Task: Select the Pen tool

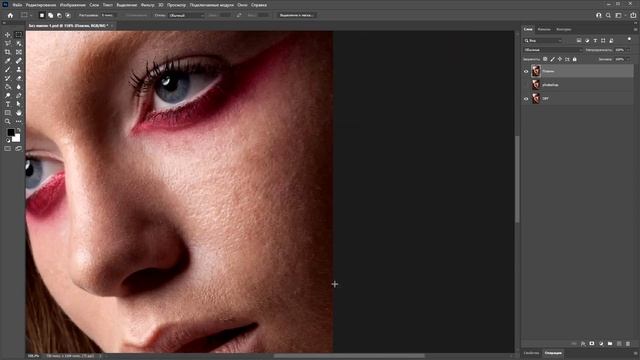Action: coord(19,96)
